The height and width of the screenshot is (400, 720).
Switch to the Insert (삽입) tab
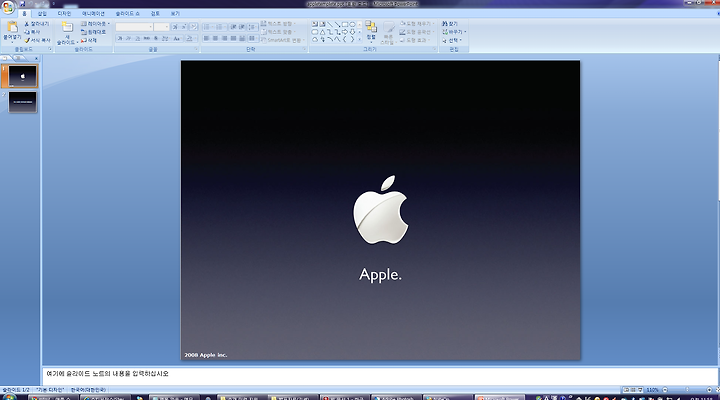click(42, 14)
